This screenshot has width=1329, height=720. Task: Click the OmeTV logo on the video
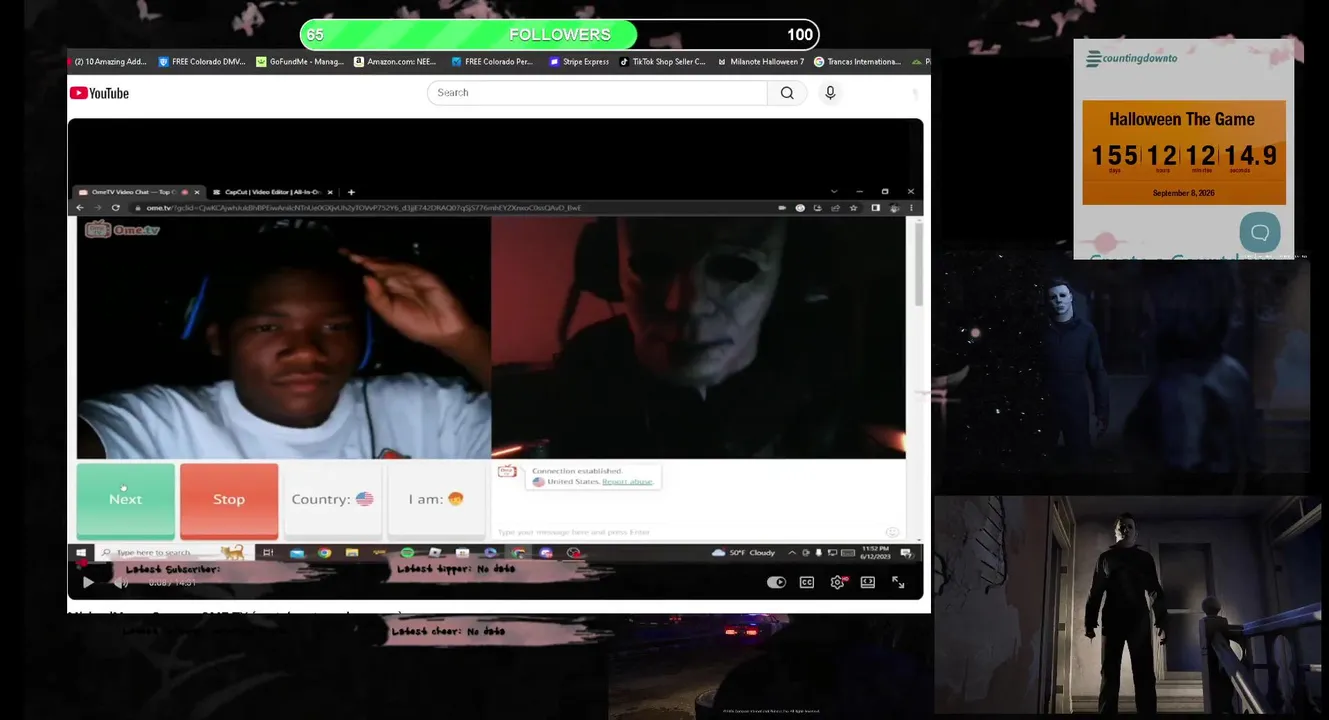pos(122,229)
